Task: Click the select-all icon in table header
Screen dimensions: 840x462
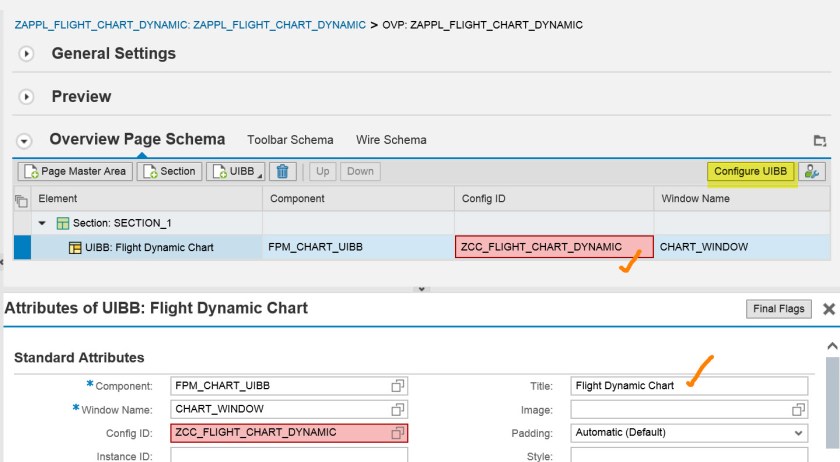Action: (21, 199)
